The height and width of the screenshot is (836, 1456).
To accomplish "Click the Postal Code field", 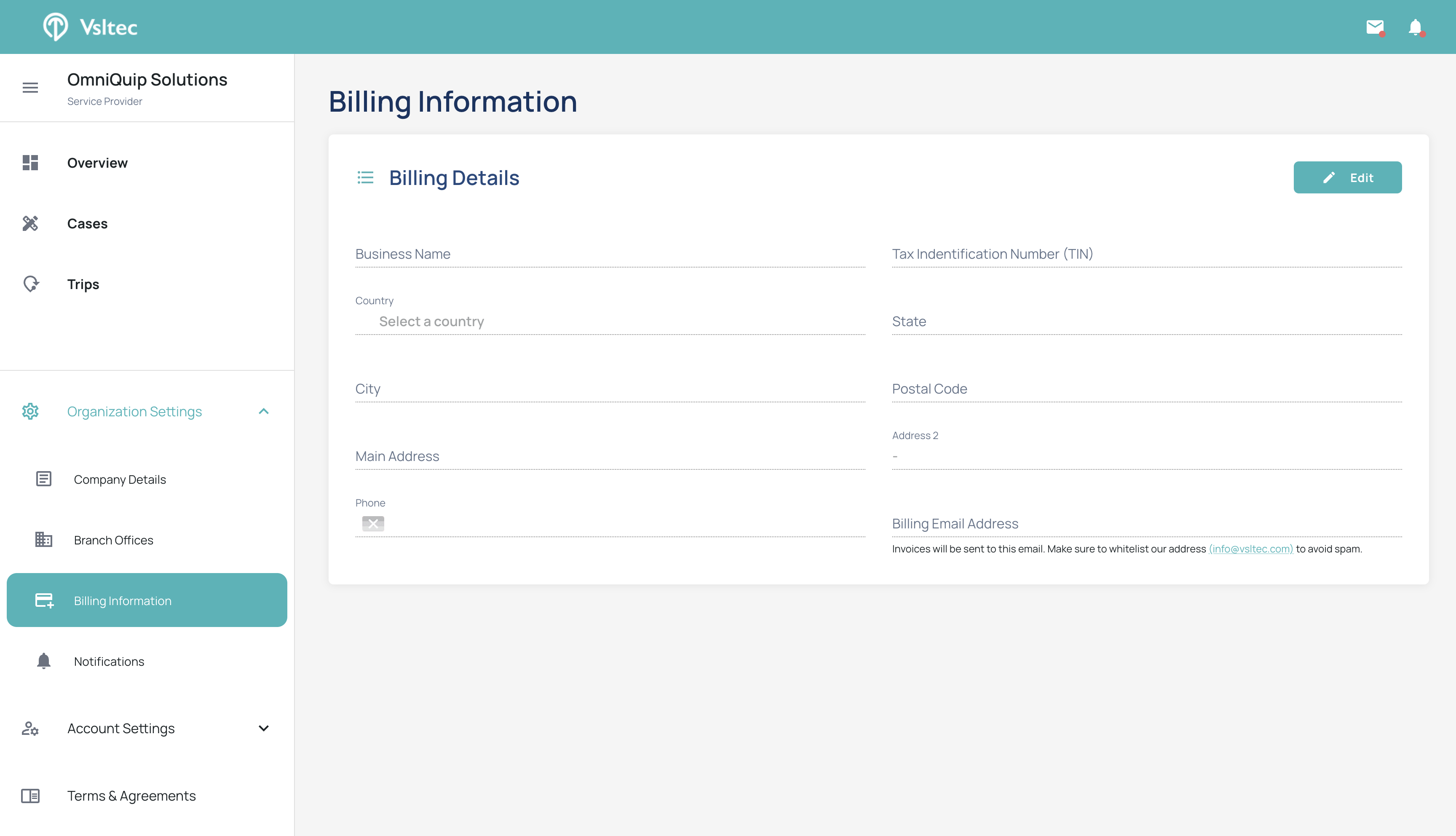I will click(x=1147, y=389).
